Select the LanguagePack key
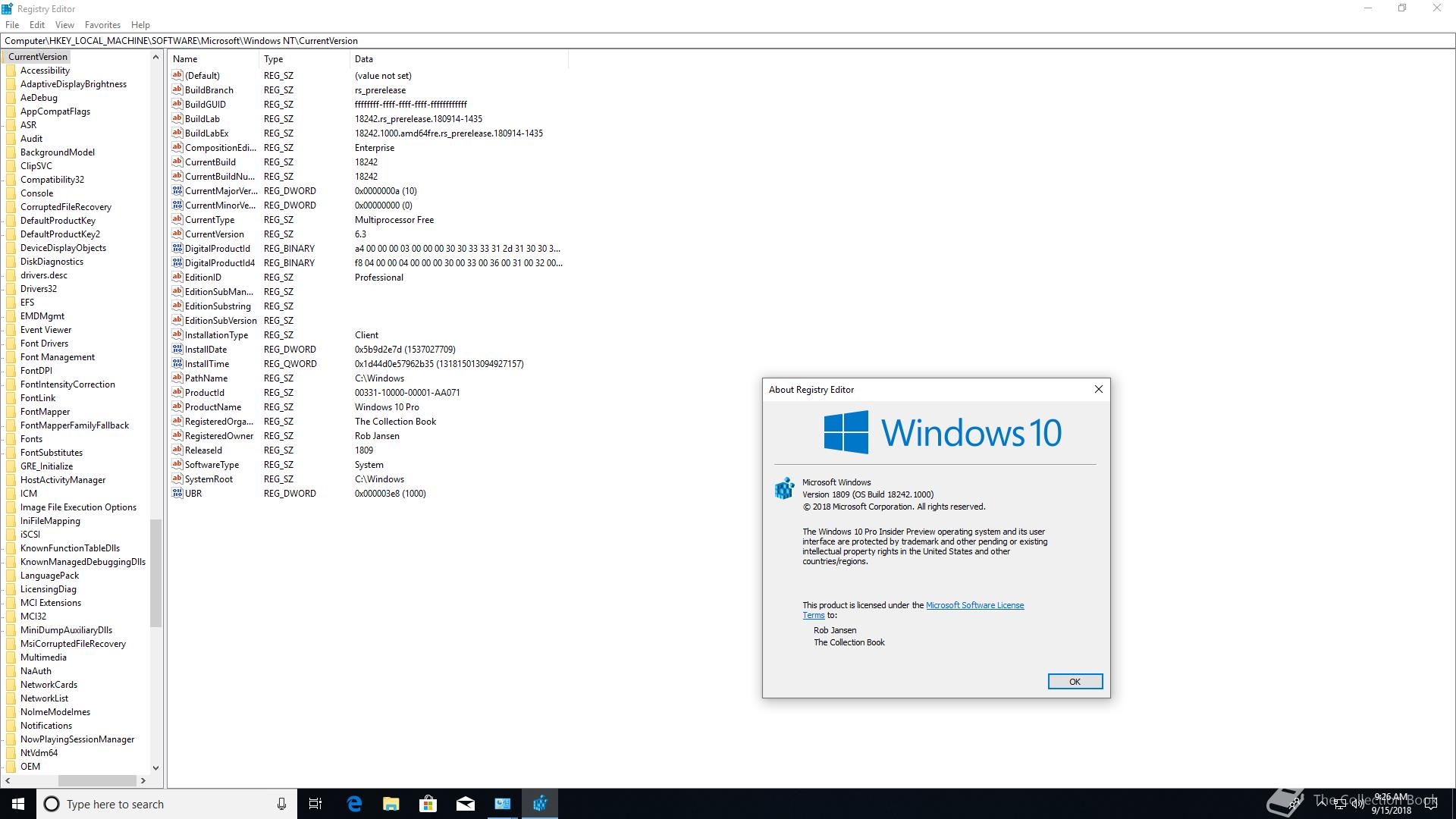Image resolution: width=1456 pixels, height=819 pixels. point(49,576)
